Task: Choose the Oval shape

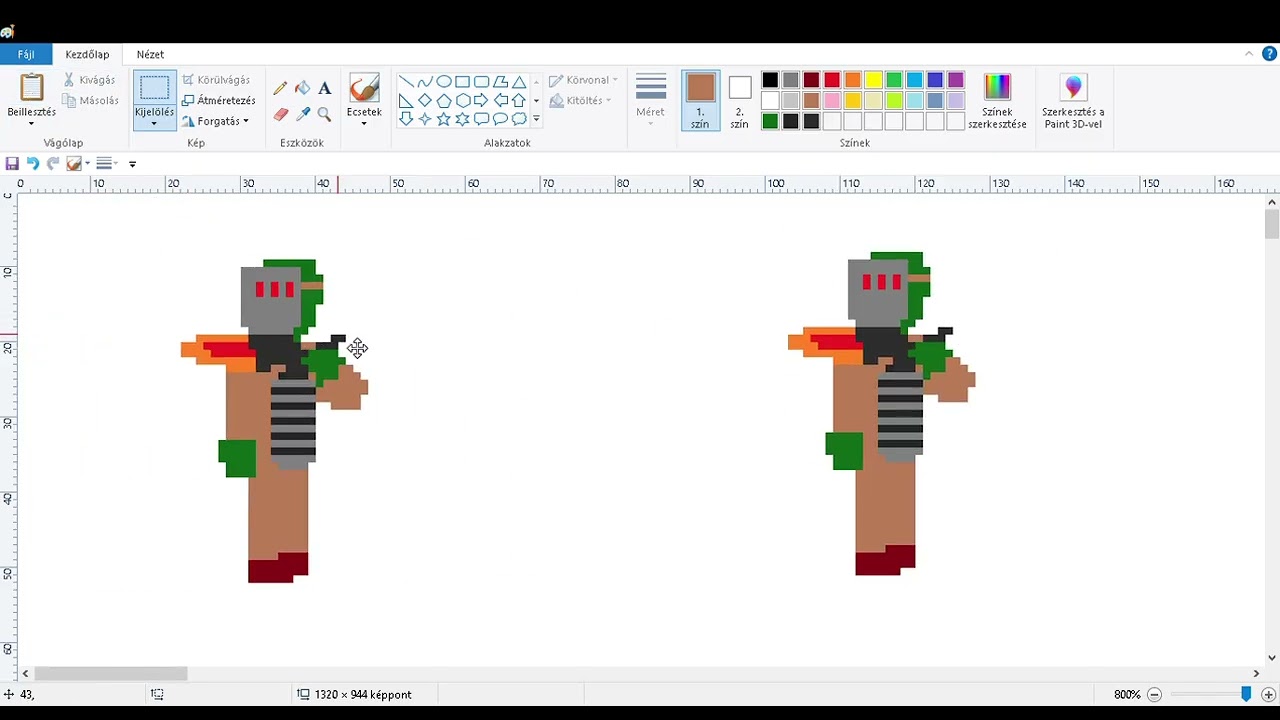Action: (x=444, y=82)
